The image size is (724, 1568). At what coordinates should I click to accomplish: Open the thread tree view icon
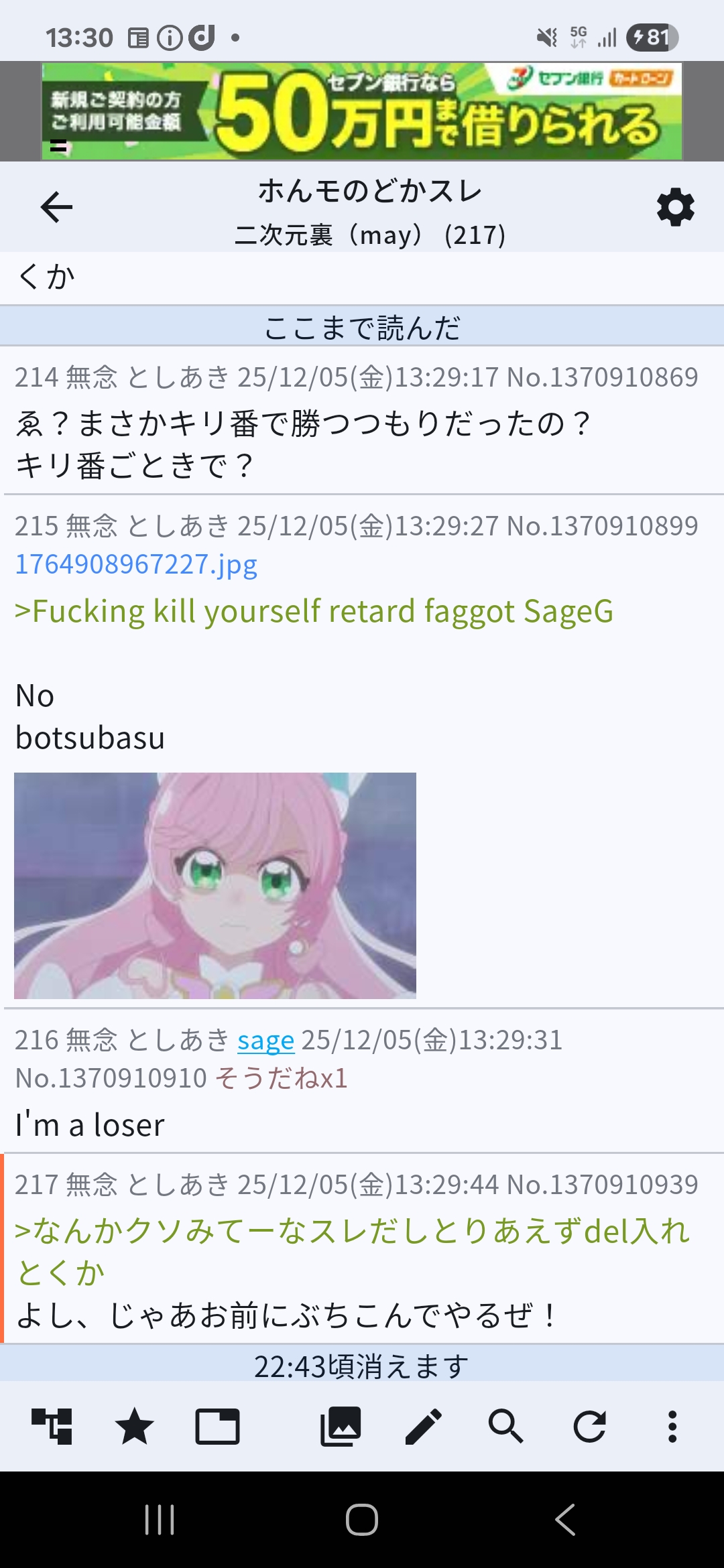pyautogui.click(x=52, y=1426)
